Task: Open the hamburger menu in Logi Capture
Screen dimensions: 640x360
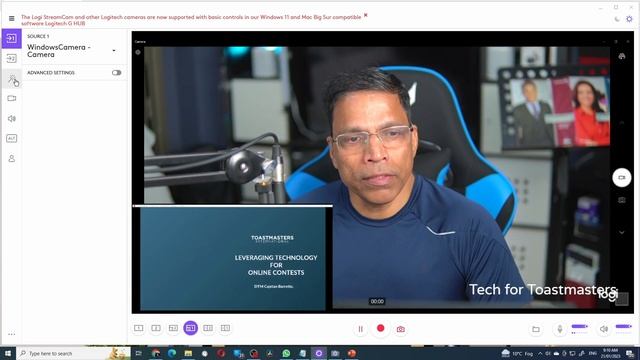Action: 11,18
